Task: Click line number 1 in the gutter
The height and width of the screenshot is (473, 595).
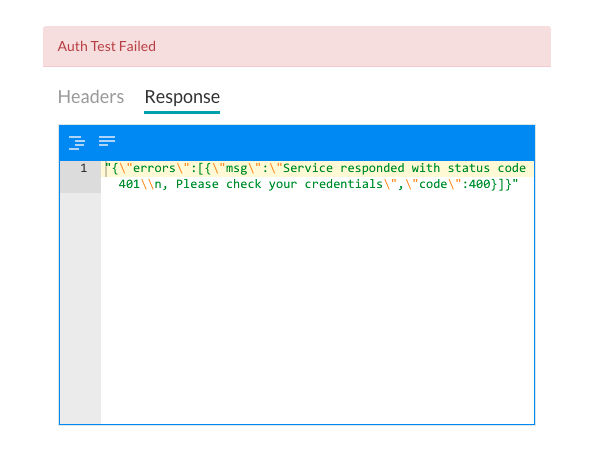Action: (83, 168)
